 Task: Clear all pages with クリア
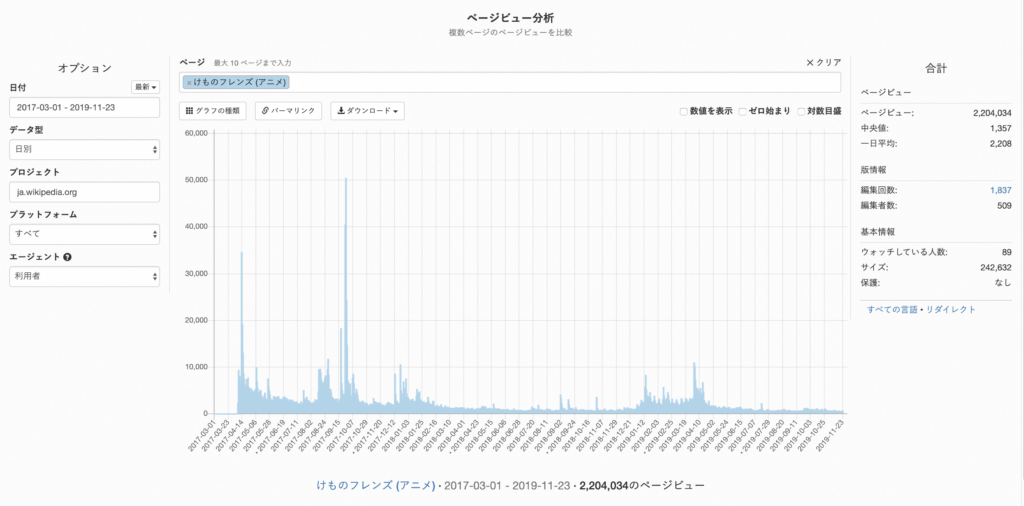pyautogui.click(x=824, y=63)
